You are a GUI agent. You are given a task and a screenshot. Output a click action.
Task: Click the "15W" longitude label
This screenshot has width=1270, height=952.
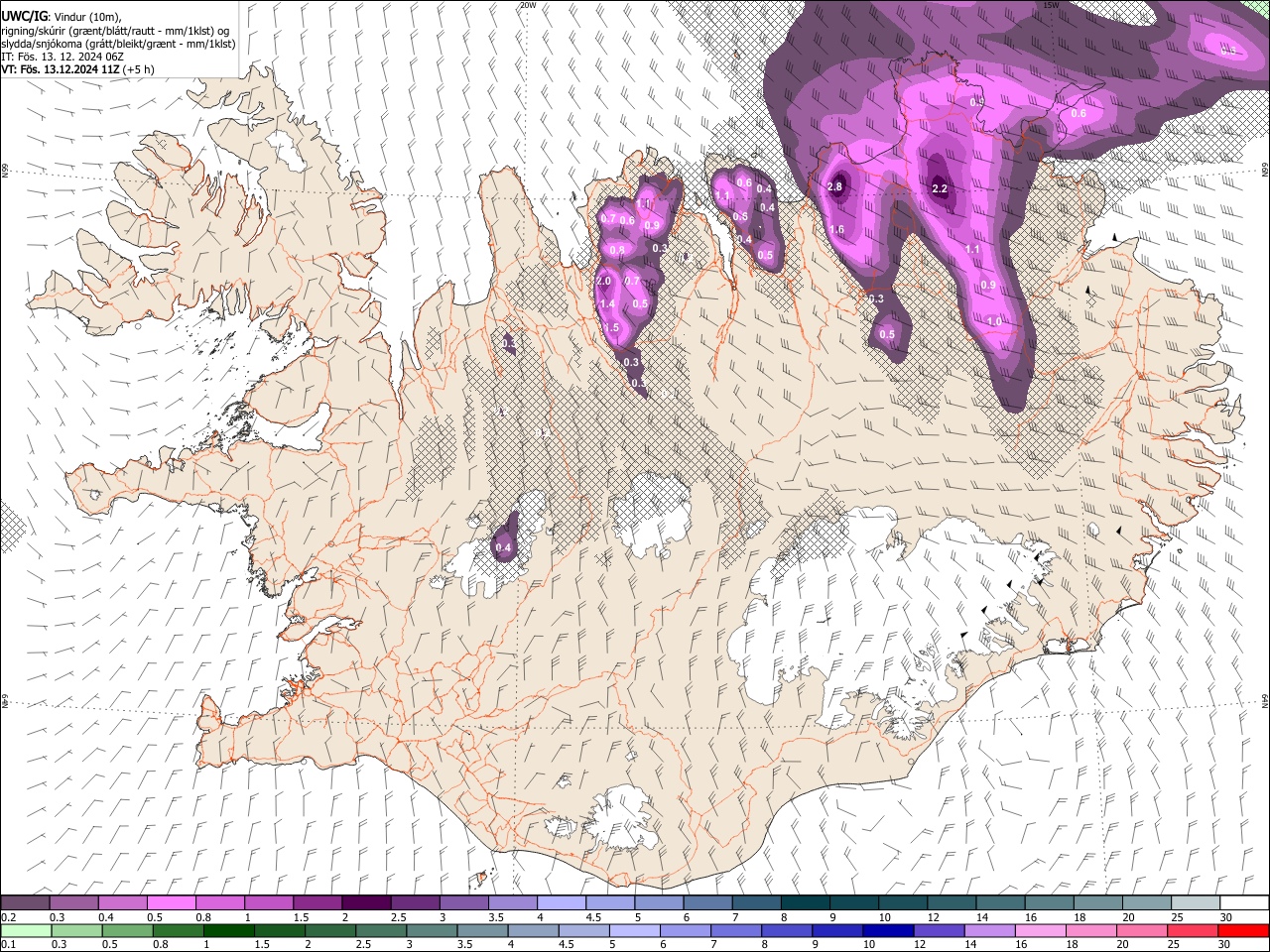tap(1051, 5)
